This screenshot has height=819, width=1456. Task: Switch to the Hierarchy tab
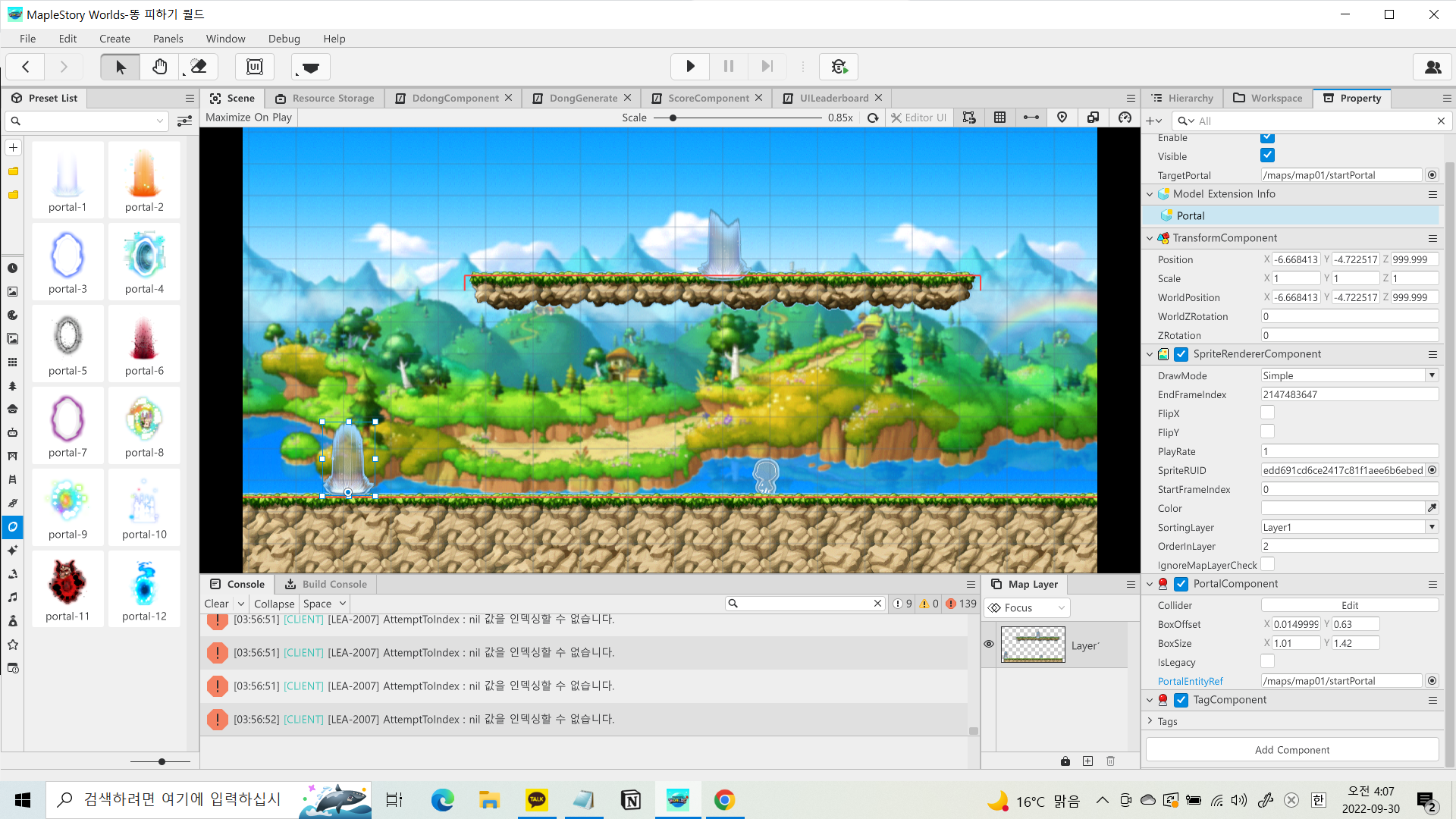tap(1182, 98)
